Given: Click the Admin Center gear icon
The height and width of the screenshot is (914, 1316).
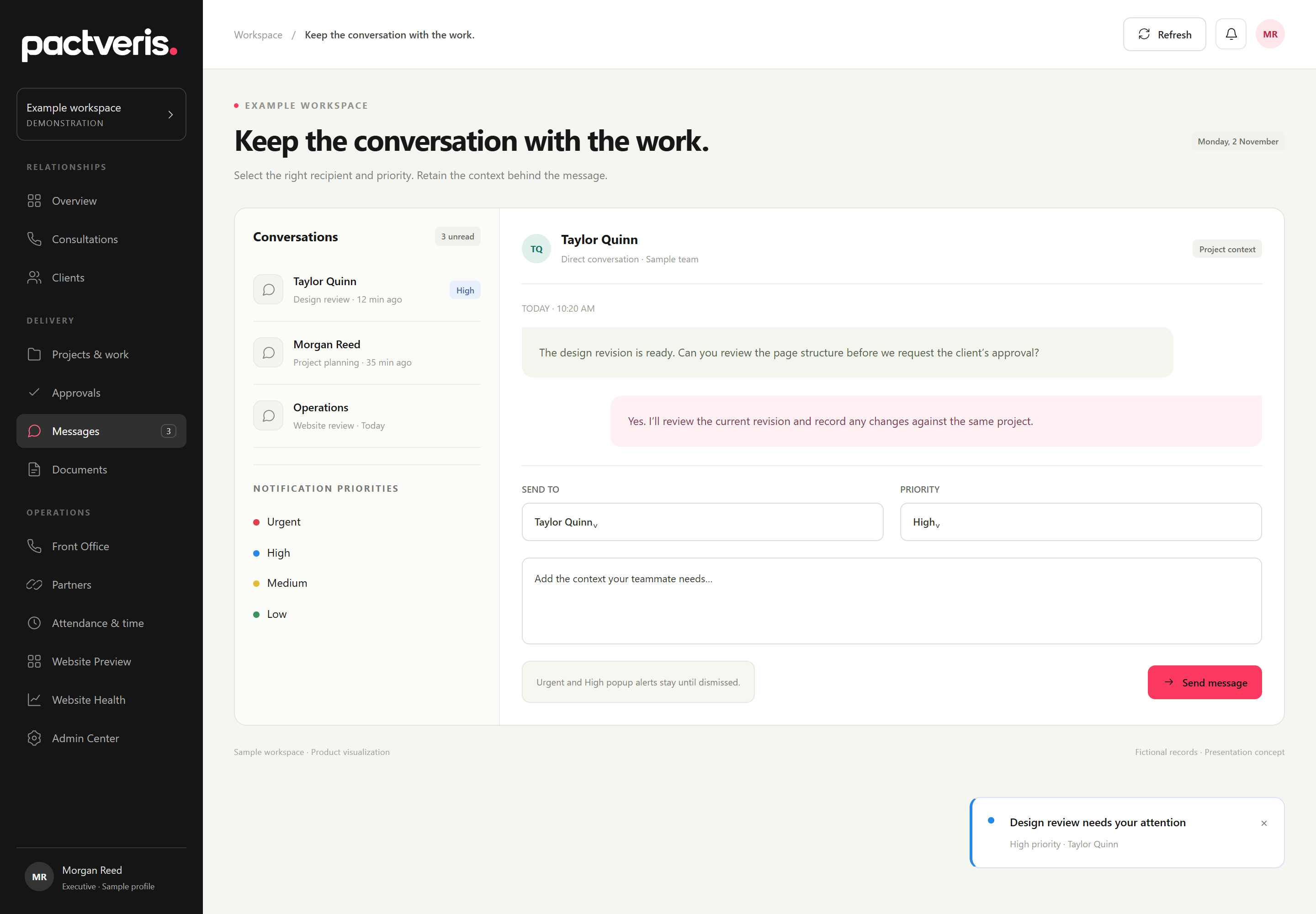Looking at the screenshot, I should point(34,738).
